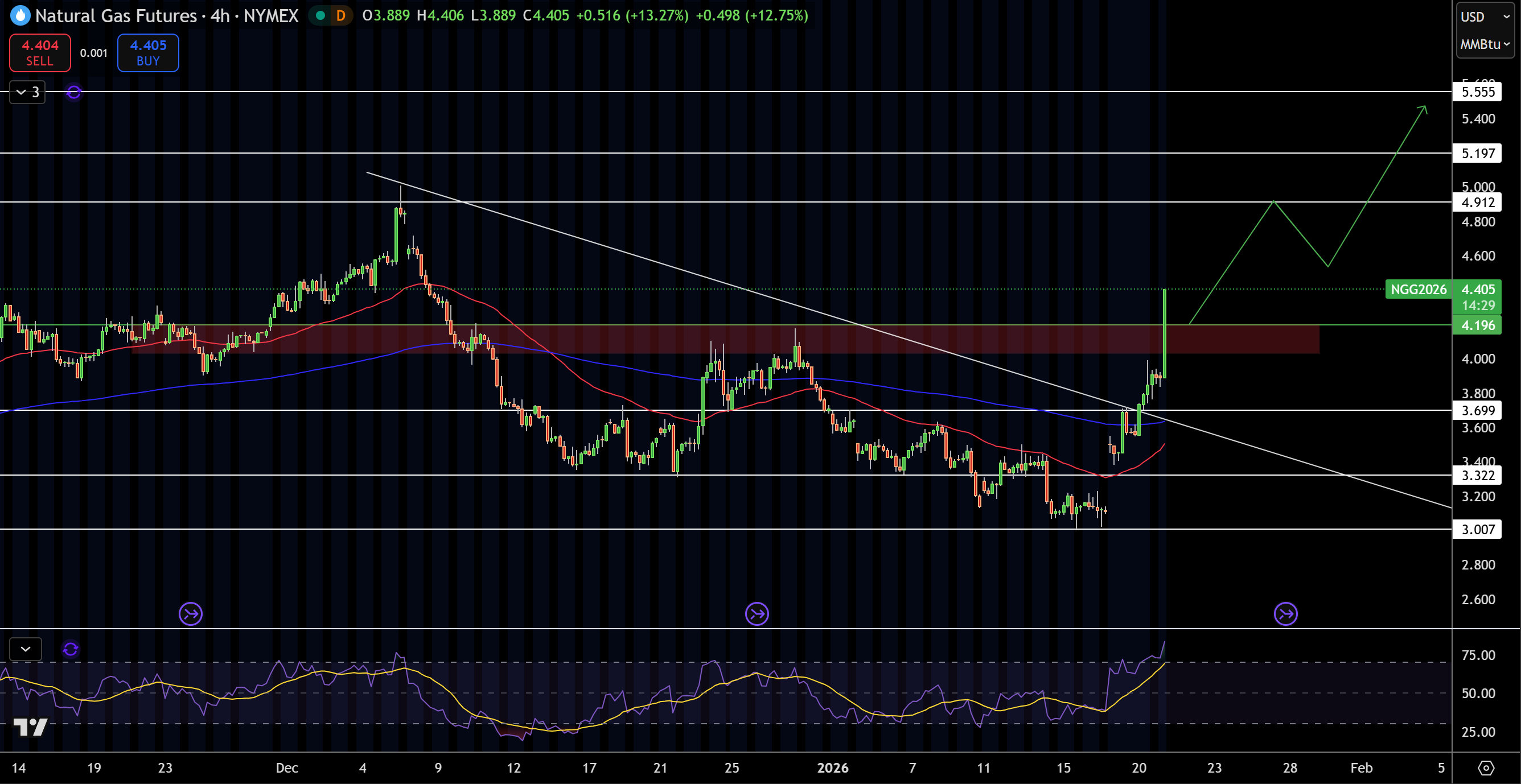Click the 0.001 spread value
The width and height of the screenshot is (1521, 784).
[94, 53]
